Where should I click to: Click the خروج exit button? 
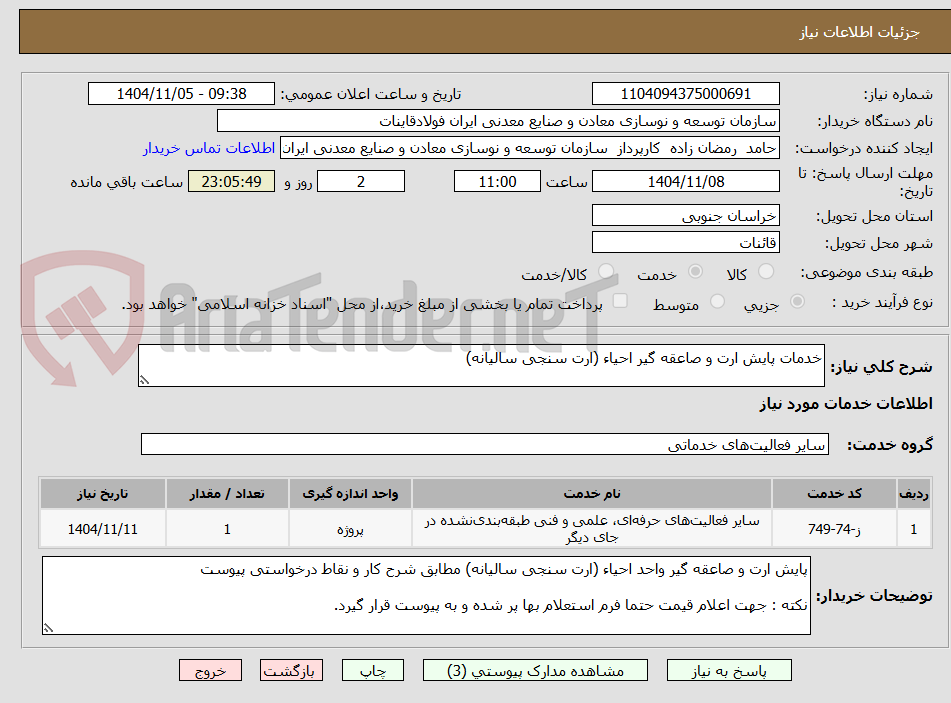[x=210, y=670]
